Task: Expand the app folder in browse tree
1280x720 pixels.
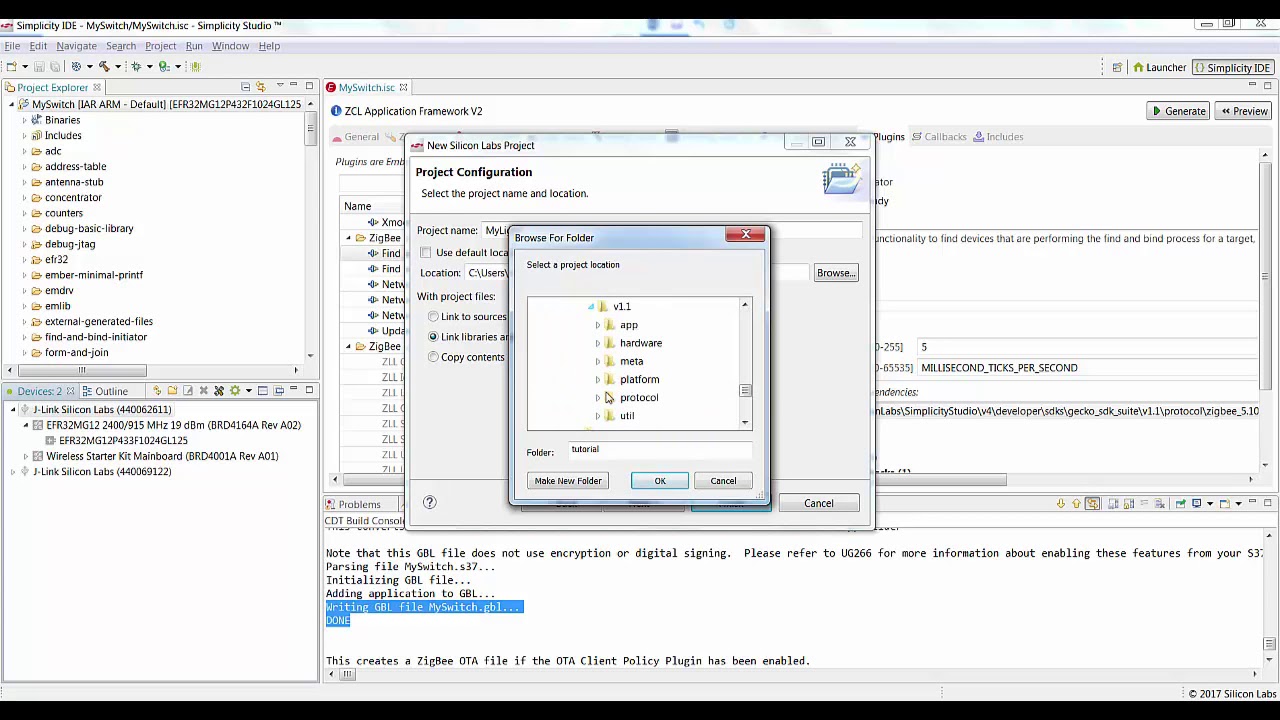Action: (598, 325)
